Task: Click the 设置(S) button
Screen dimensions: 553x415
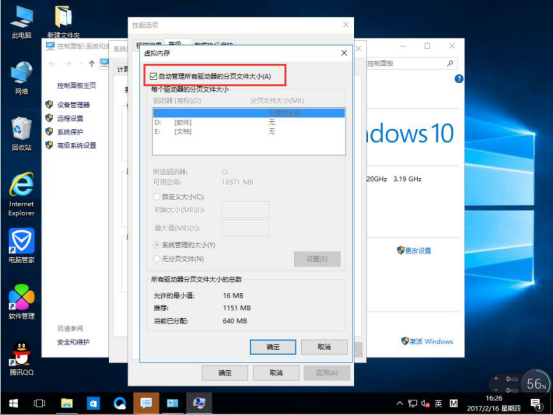Action: (x=317, y=259)
